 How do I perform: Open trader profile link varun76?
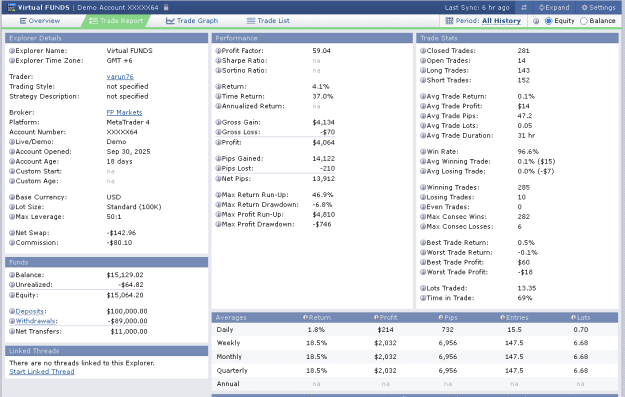tap(120, 77)
